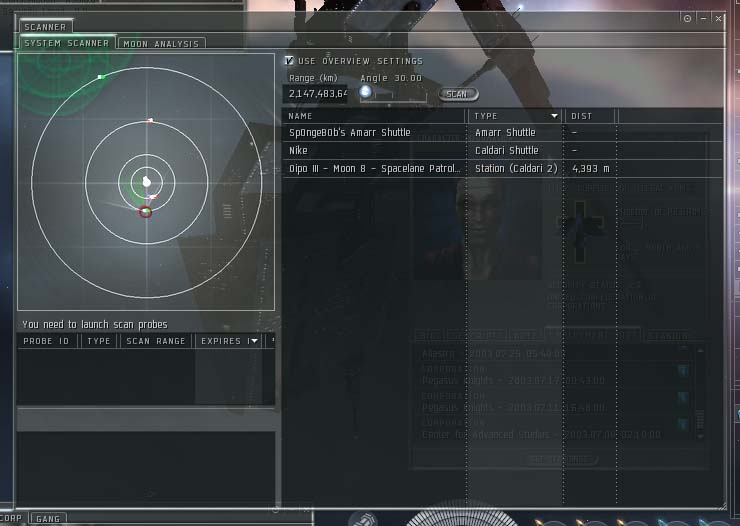Switch to the System Scanner tab
This screenshot has height=526, width=740.
[67, 44]
